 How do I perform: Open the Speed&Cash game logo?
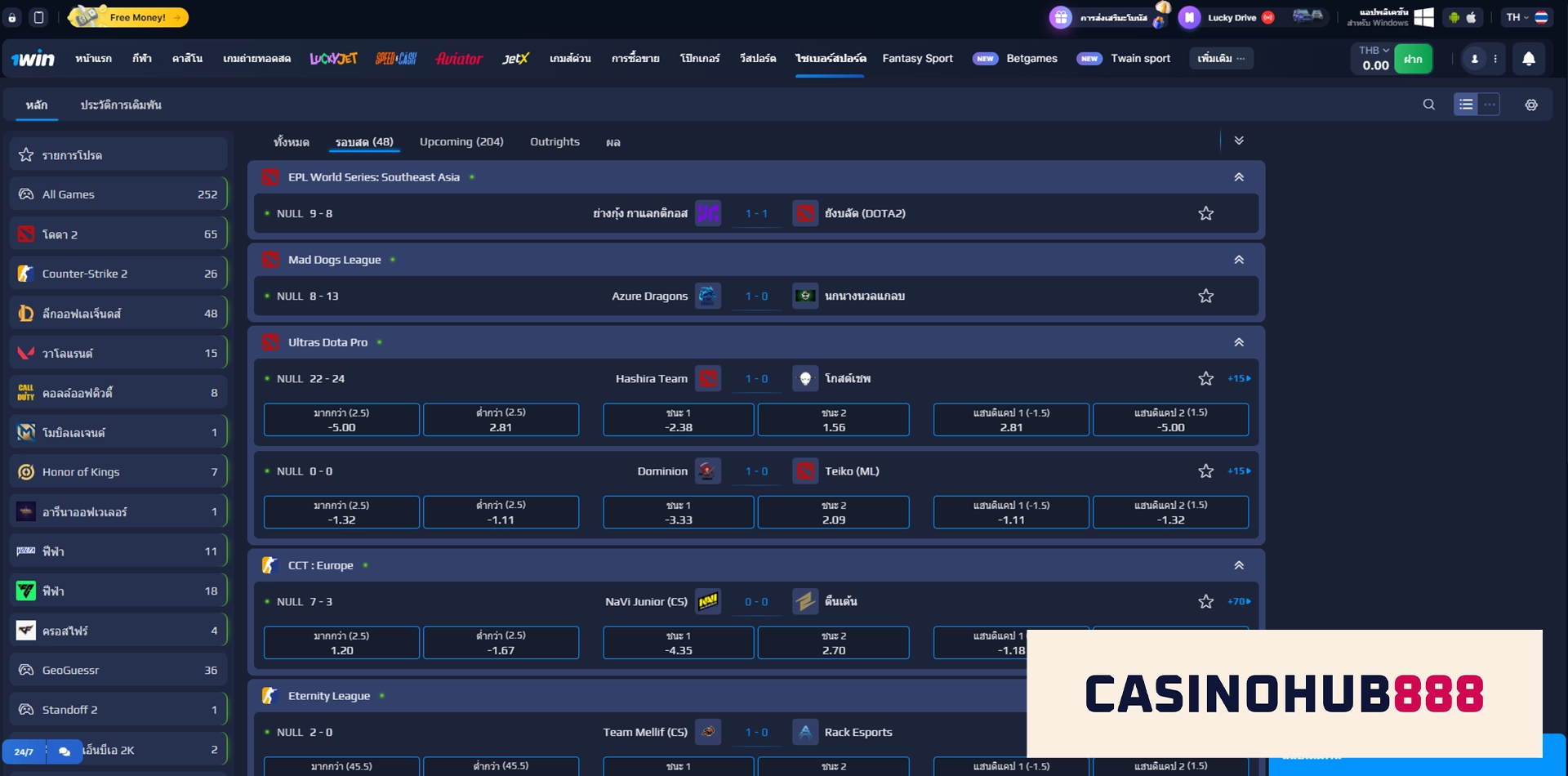click(x=396, y=59)
